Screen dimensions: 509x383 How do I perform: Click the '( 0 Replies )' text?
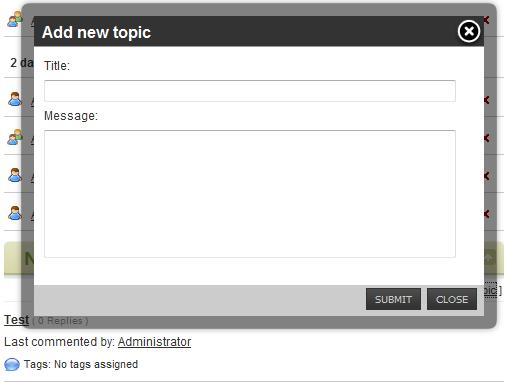pos(60,321)
